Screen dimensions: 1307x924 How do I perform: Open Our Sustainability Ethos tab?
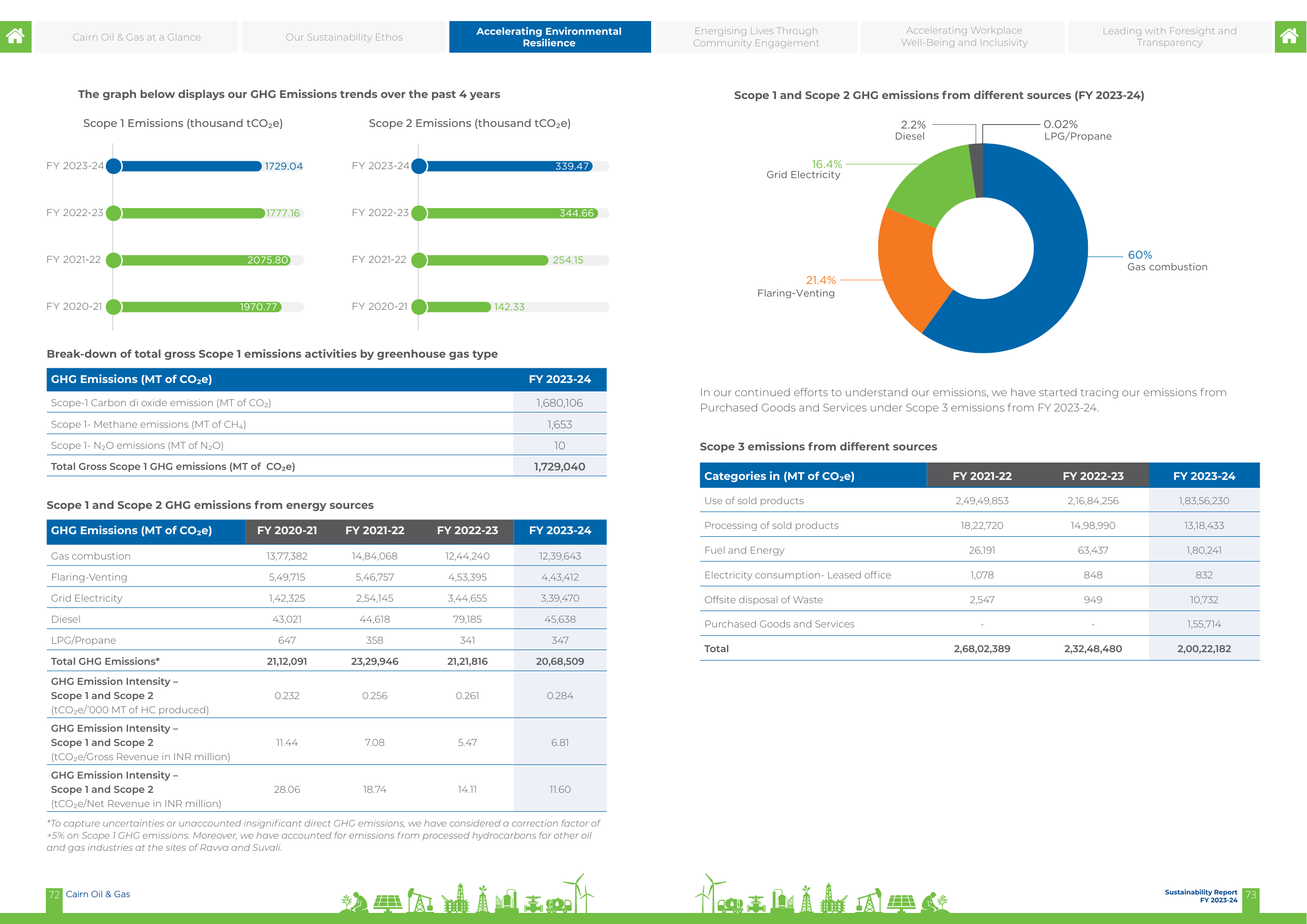(x=344, y=37)
